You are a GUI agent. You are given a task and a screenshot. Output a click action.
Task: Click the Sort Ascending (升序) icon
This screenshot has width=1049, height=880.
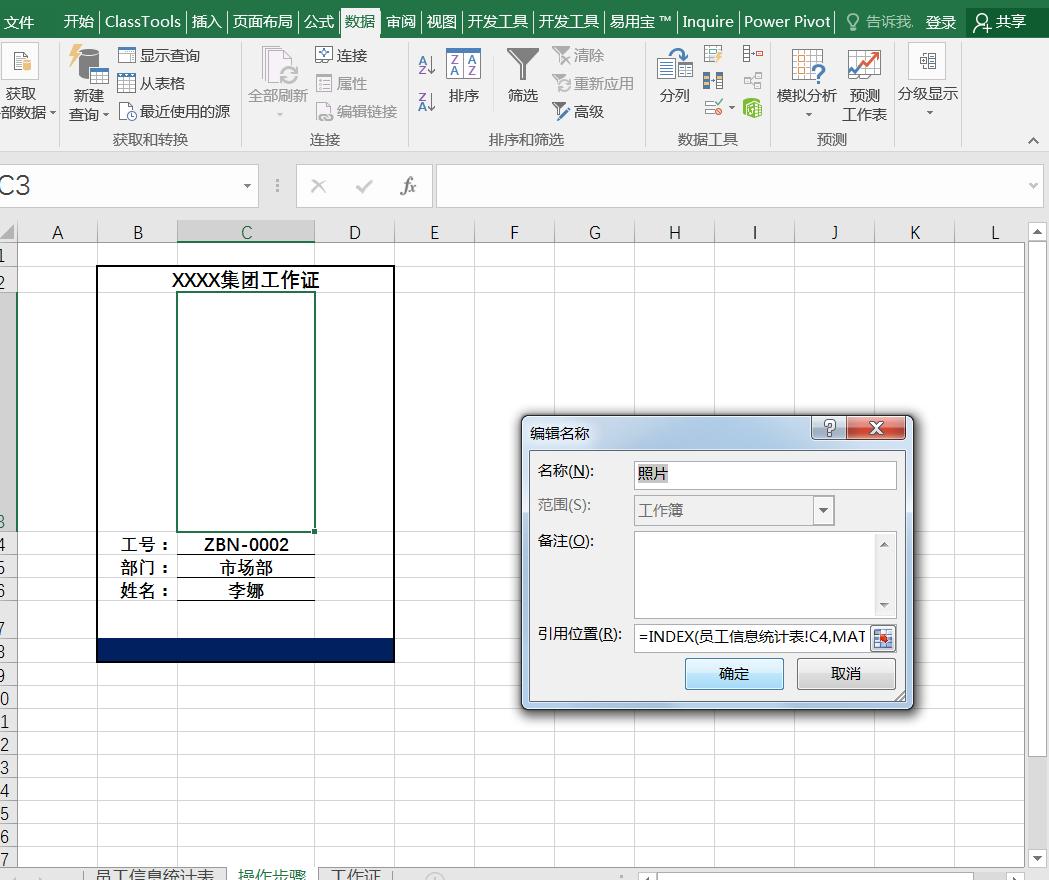(425, 63)
